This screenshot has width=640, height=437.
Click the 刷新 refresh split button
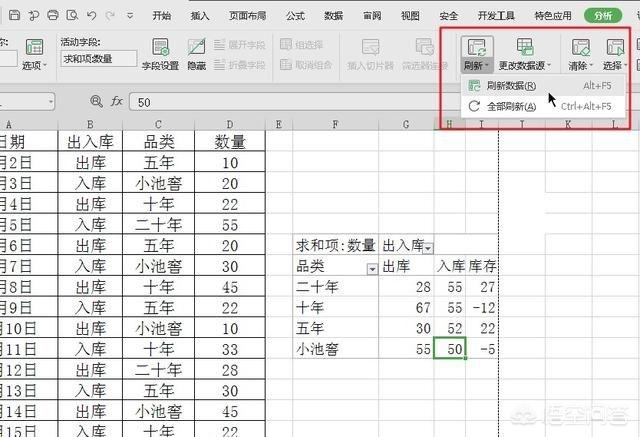pyautogui.click(x=476, y=54)
